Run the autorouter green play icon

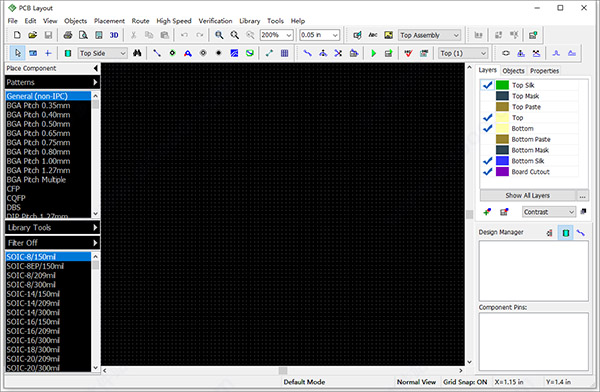click(373, 53)
